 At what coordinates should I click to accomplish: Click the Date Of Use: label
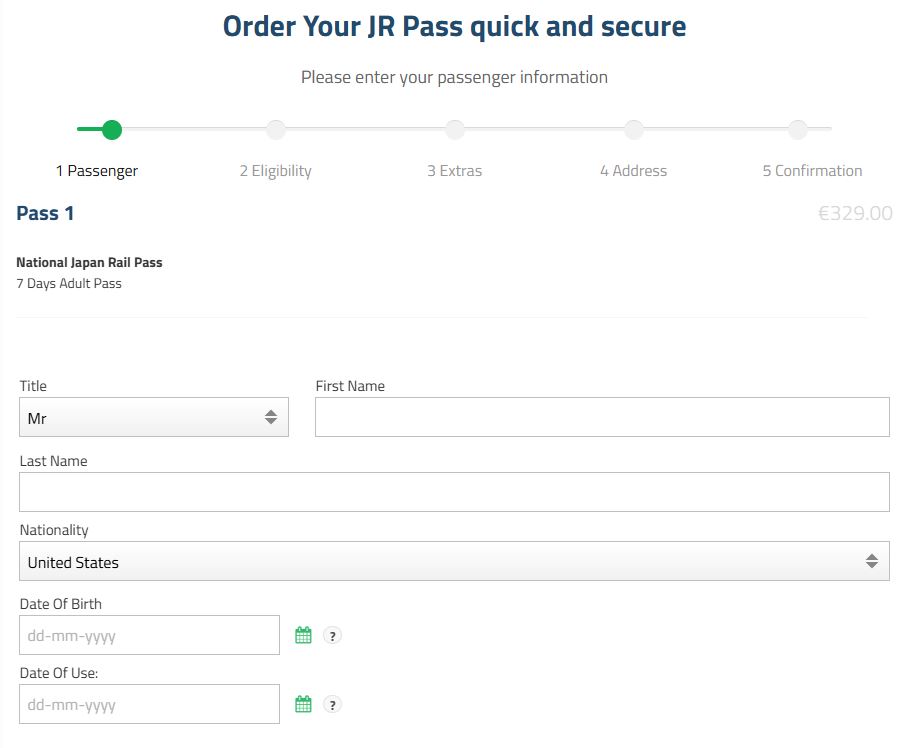point(59,673)
